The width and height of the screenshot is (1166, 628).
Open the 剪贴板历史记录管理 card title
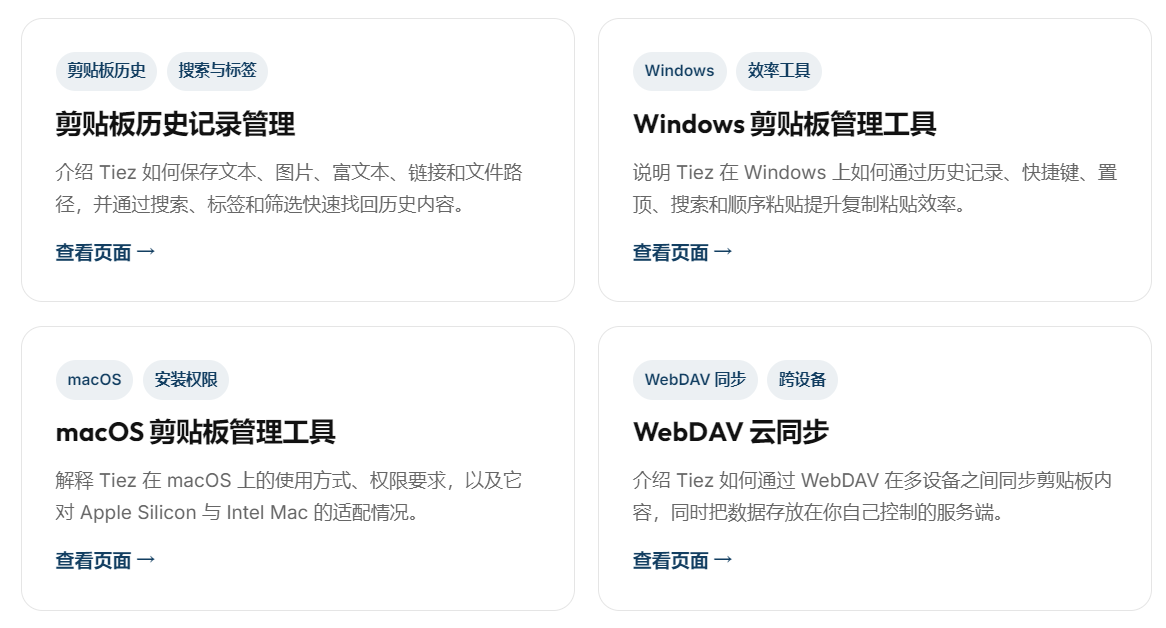175,123
